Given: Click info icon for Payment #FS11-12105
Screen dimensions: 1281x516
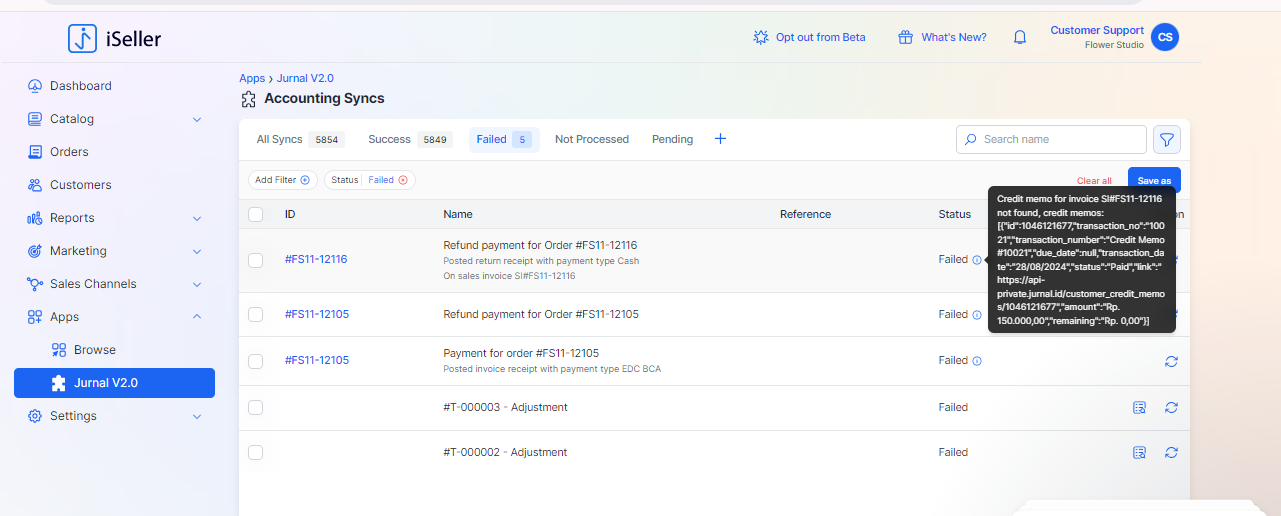Looking at the screenshot, I should pyautogui.click(x=977, y=361).
